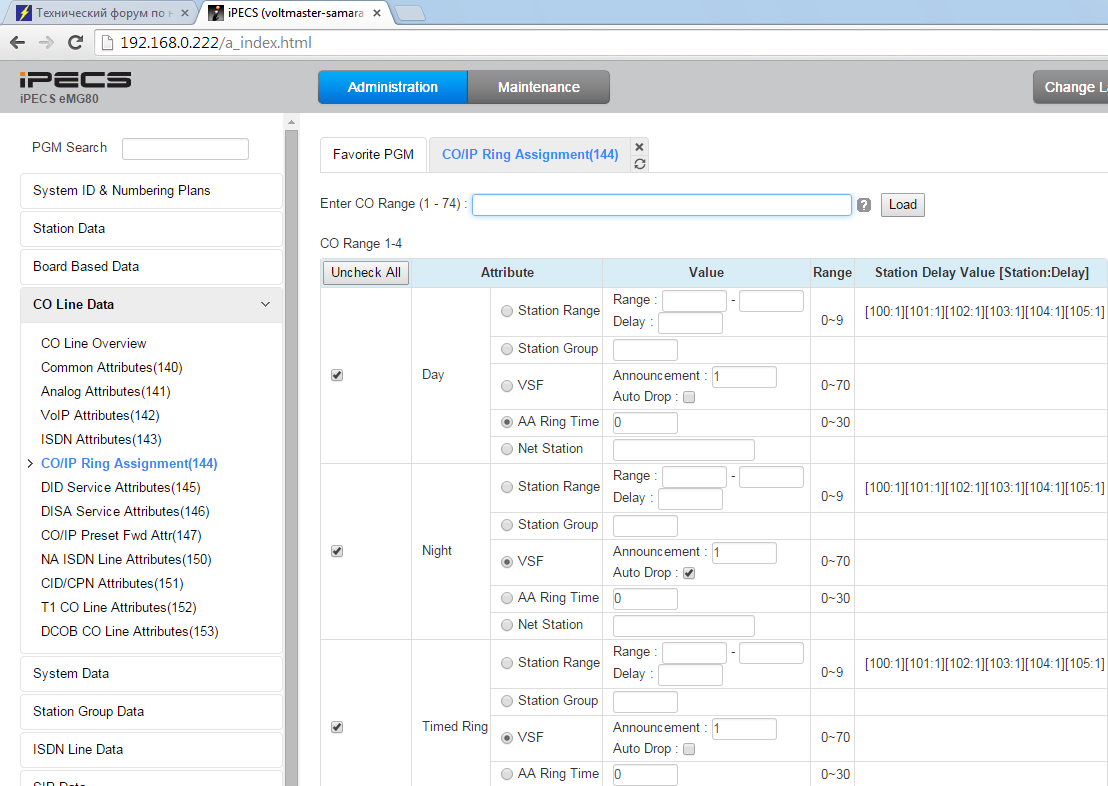The width and height of the screenshot is (1108, 786).
Task: Open the Favorite PGM tab
Action: [x=373, y=155]
